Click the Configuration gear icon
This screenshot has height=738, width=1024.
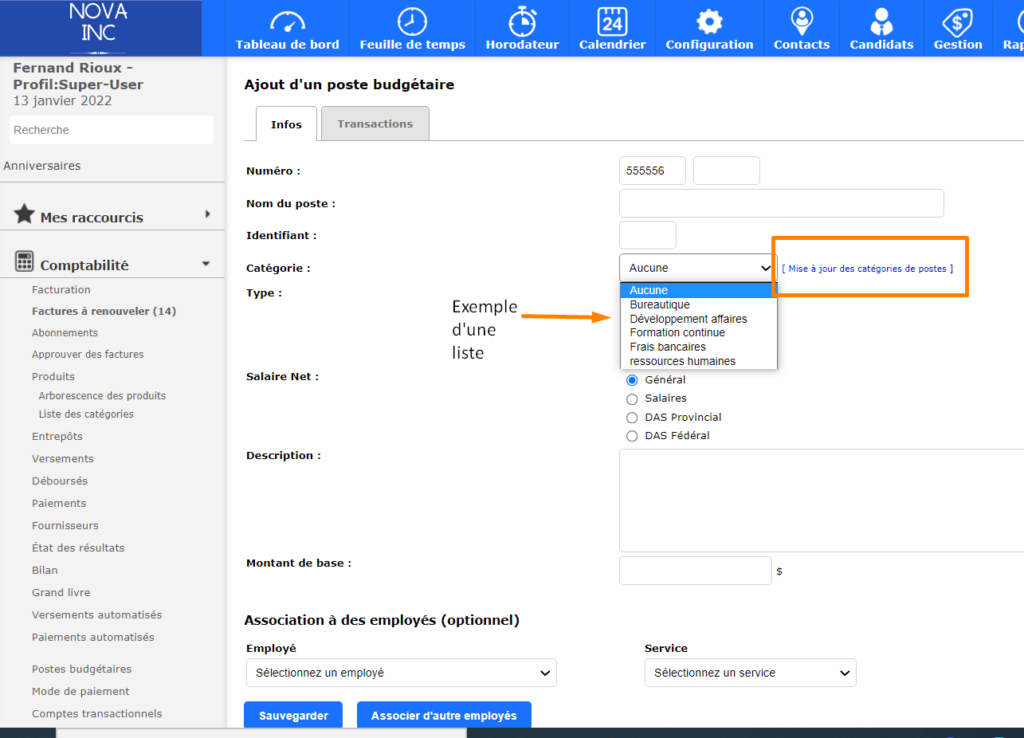click(709, 21)
